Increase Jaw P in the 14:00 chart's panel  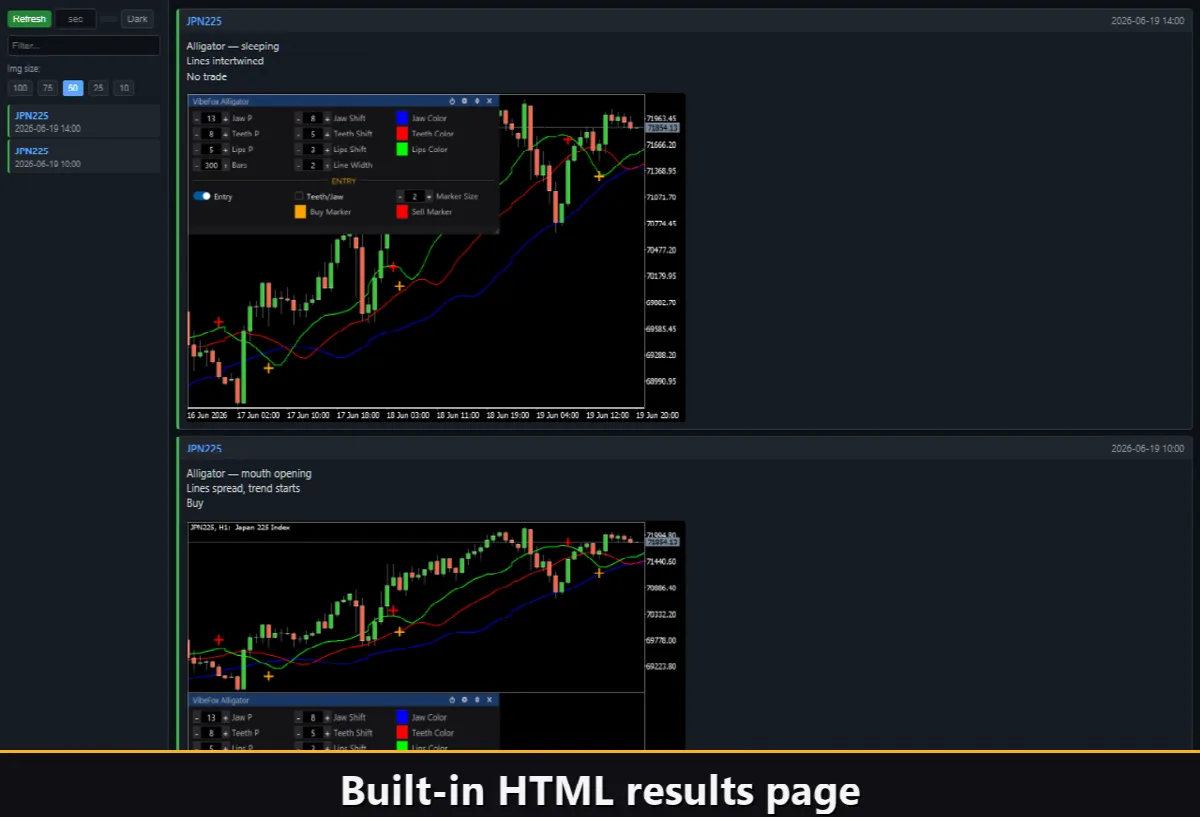click(x=225, y=119)
